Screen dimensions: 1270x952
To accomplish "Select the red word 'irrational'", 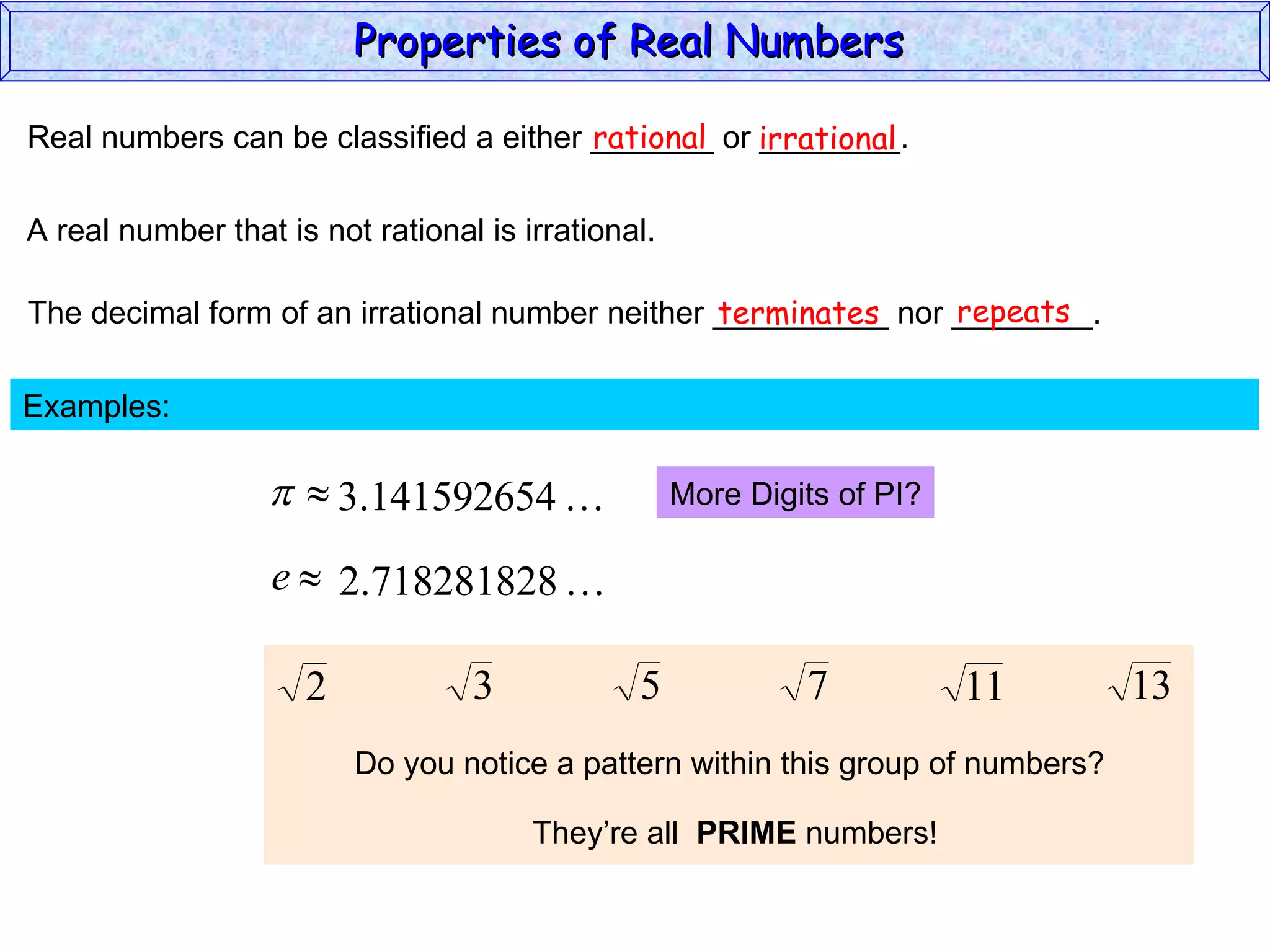I will [828, 138].
